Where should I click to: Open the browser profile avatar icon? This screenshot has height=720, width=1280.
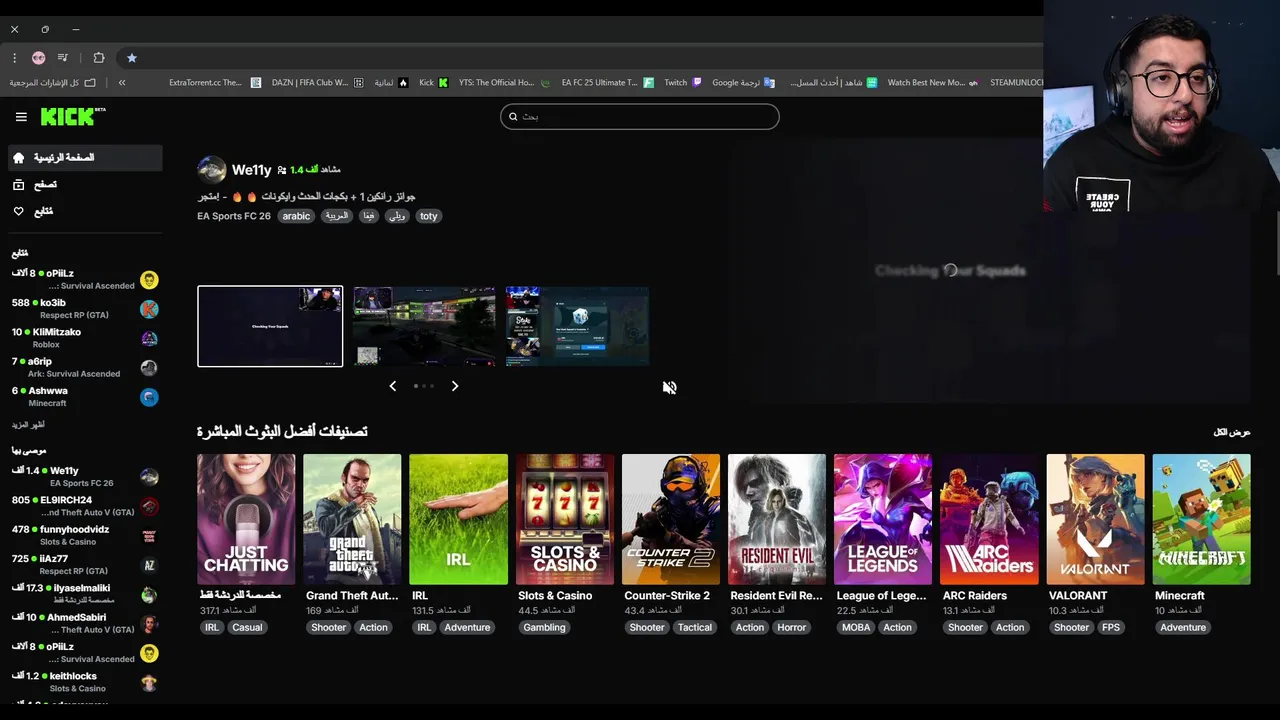click(x=38, y=58)
